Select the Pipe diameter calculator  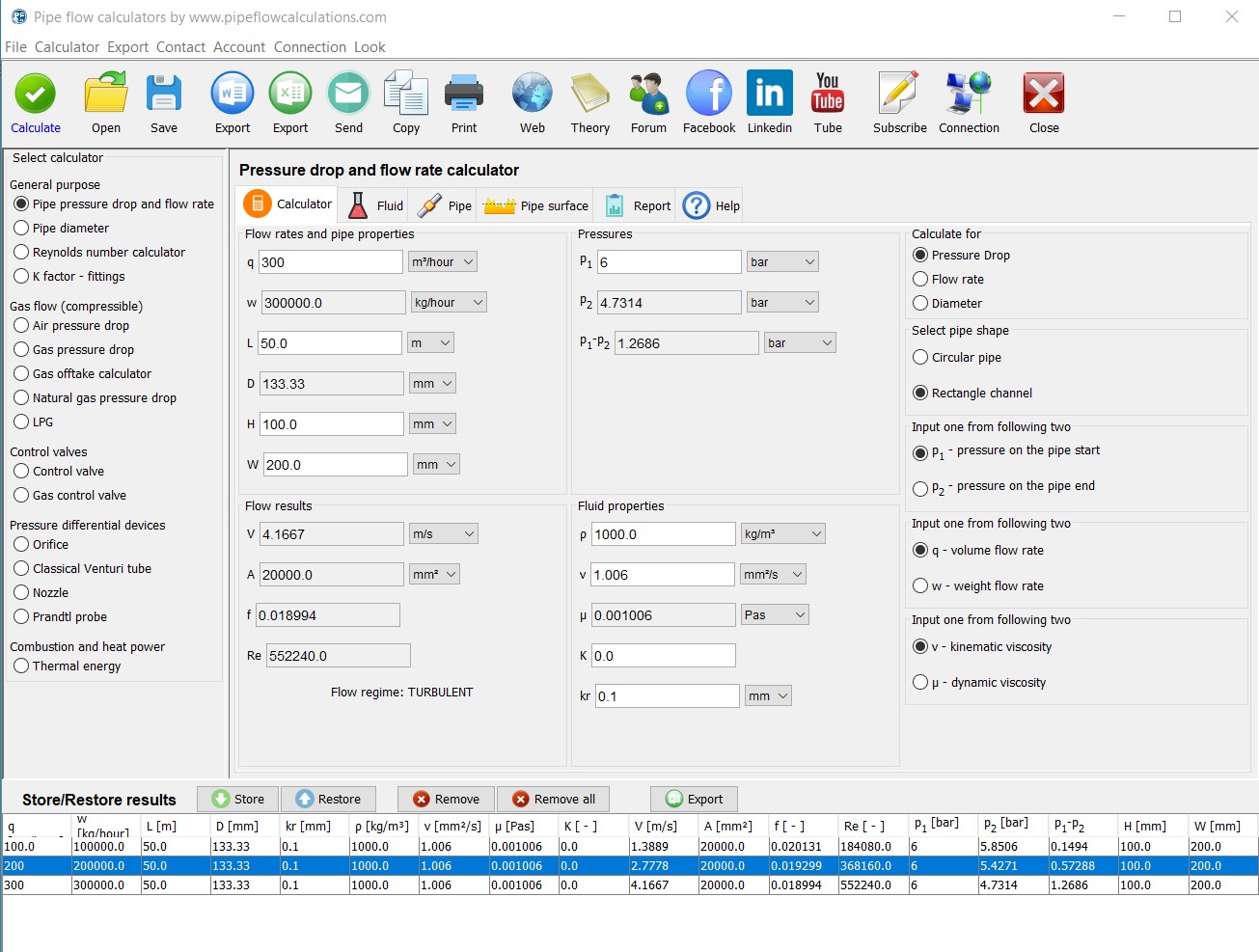pos(20,228)
